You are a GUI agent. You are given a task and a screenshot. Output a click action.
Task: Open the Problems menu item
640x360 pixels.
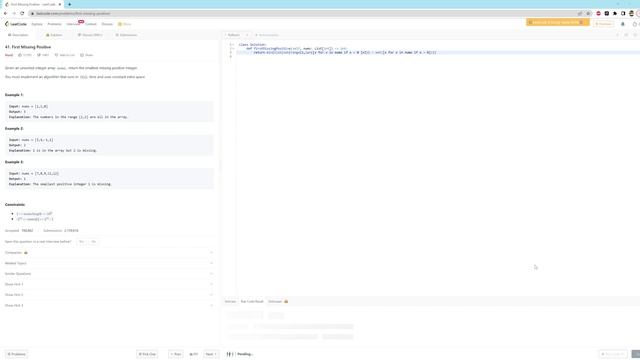54,24
